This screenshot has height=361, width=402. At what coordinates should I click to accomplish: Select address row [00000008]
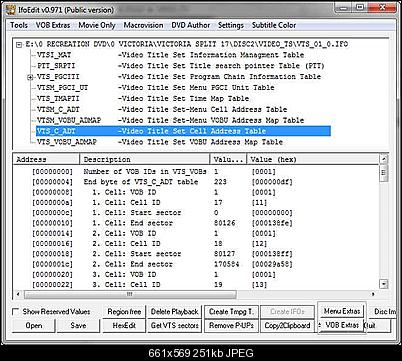[x=196, y=192]
